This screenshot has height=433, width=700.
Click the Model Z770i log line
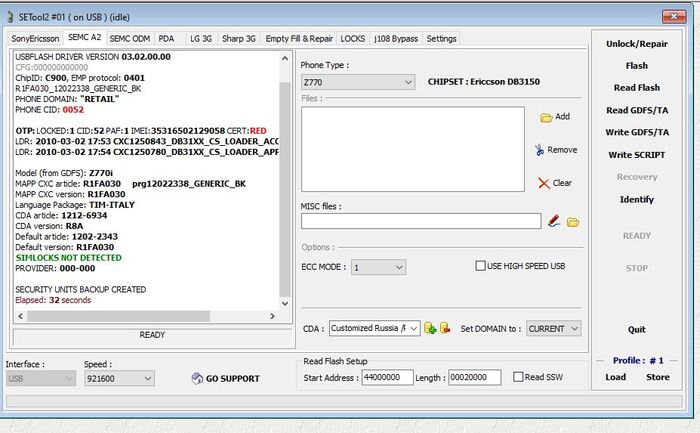(x=64, y=173)
